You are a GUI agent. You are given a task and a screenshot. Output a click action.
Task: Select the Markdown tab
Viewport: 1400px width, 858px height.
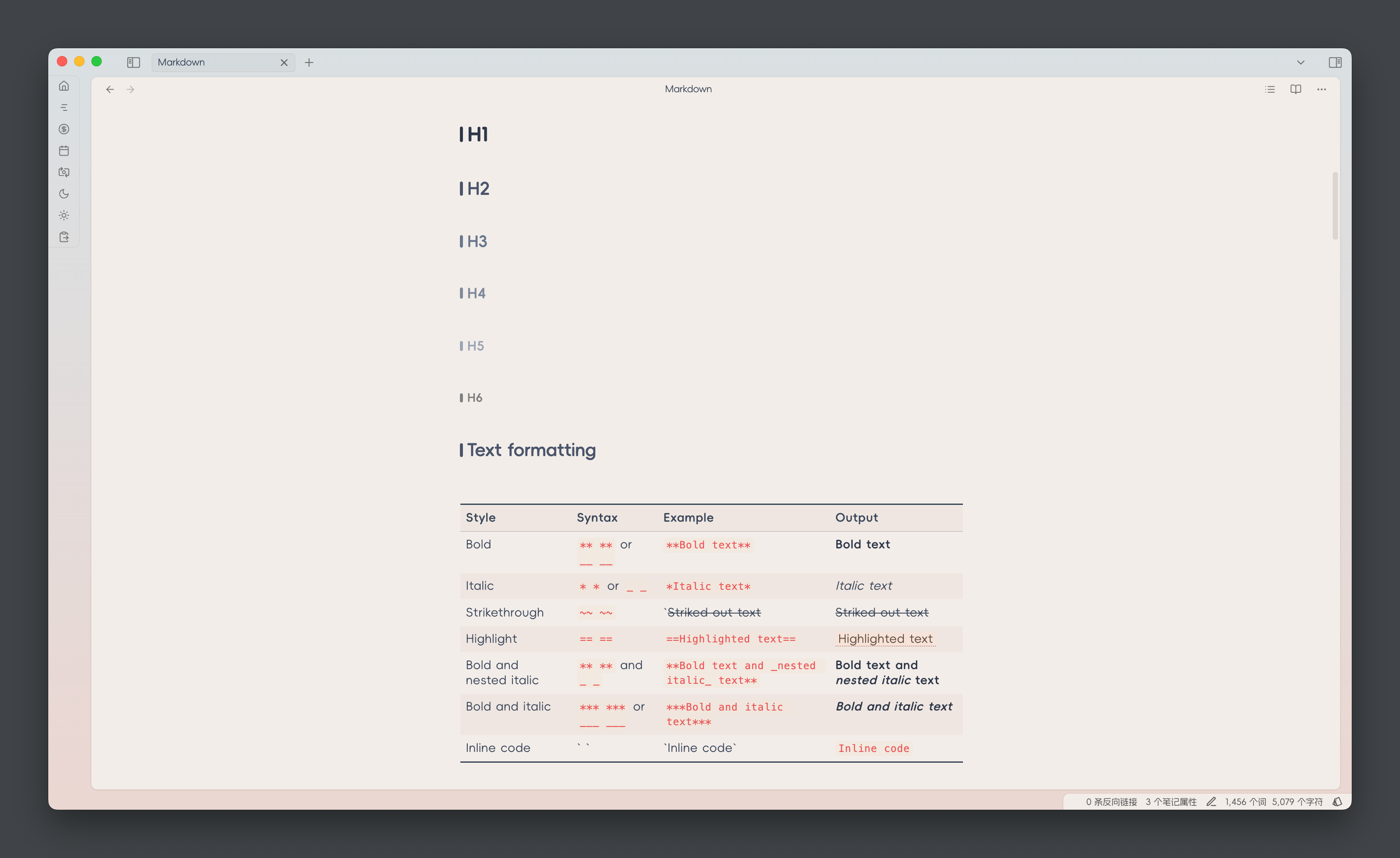coord(223,63)
